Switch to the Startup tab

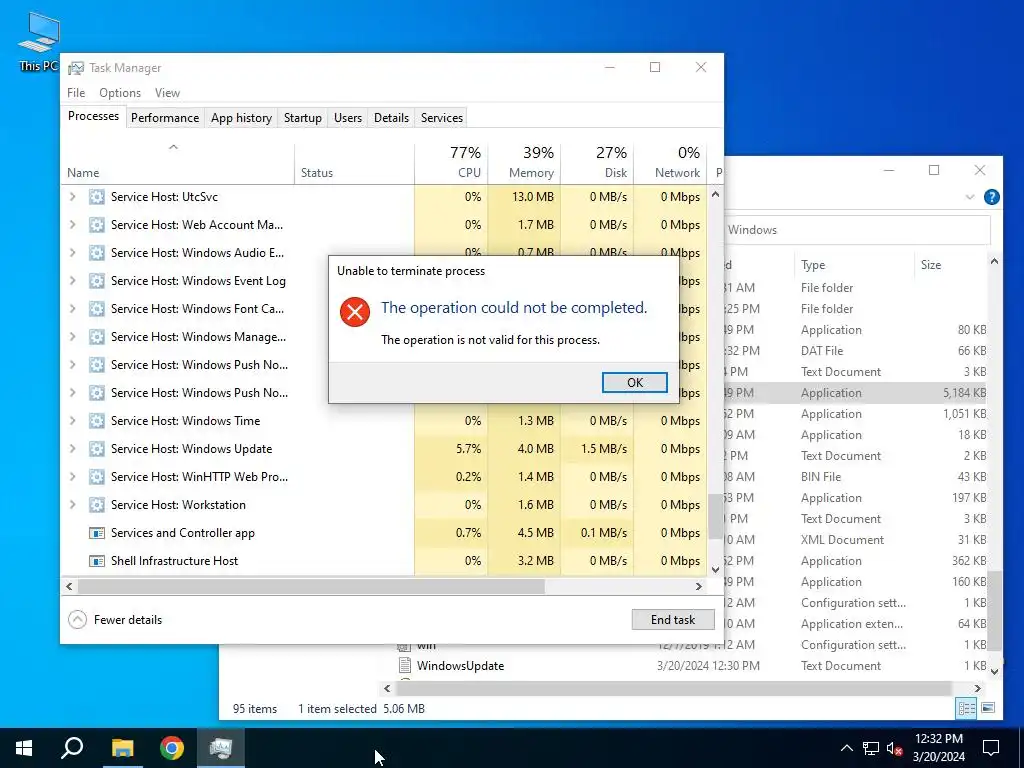tap(302, 118)
